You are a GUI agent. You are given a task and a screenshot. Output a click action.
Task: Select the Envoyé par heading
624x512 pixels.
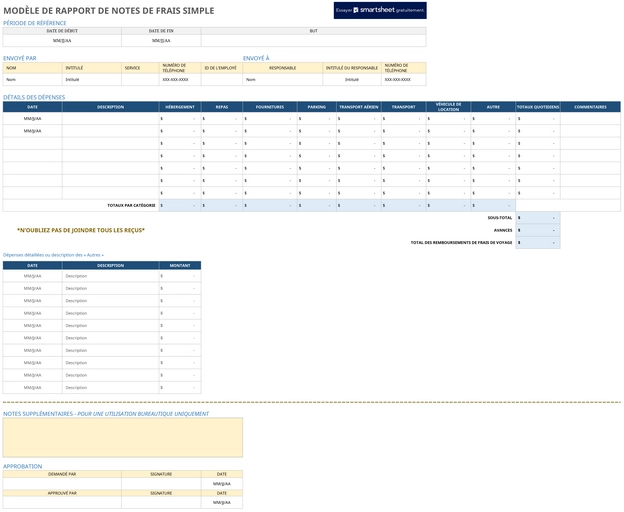pos(20,58)
